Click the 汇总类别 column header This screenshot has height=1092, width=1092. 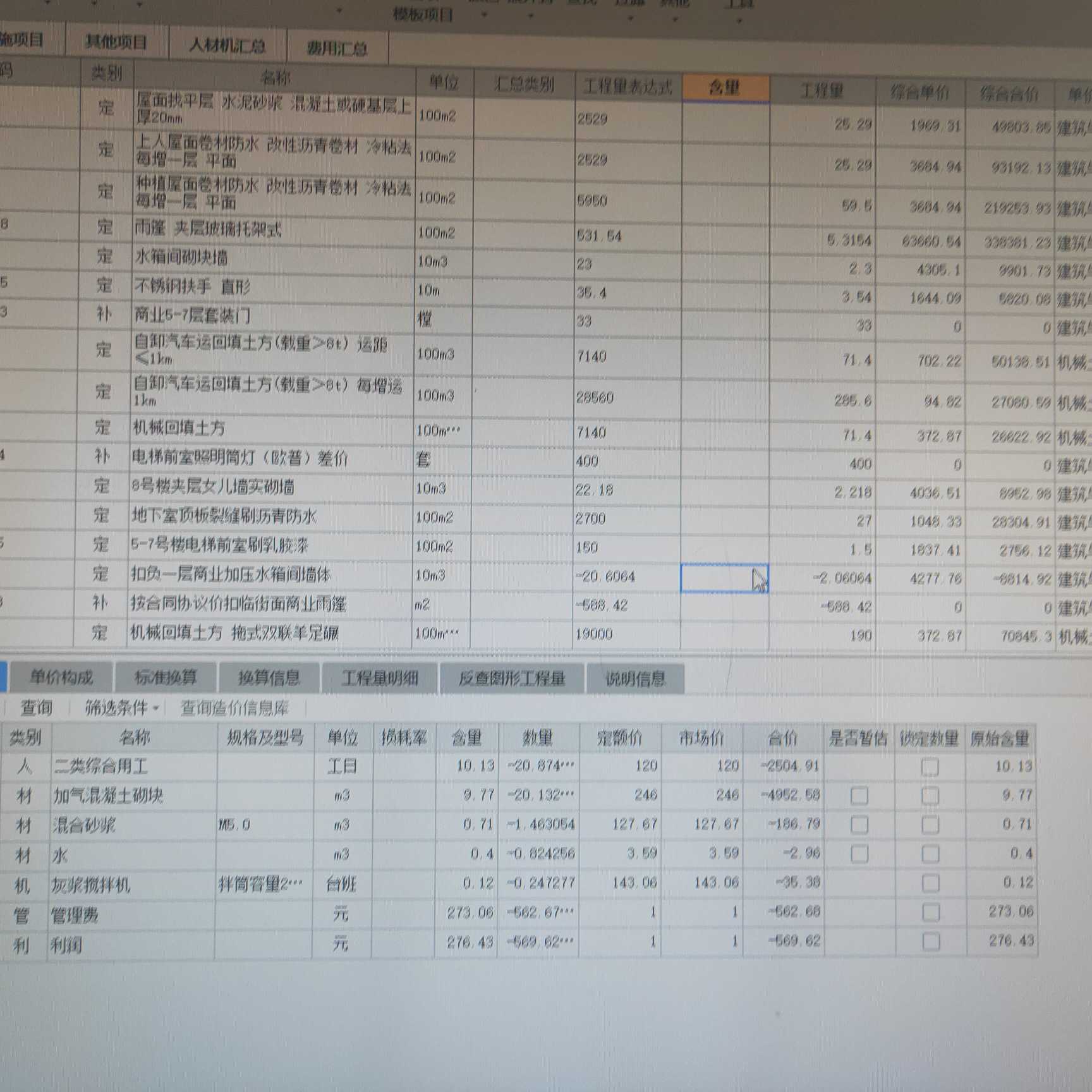(524, 84)
